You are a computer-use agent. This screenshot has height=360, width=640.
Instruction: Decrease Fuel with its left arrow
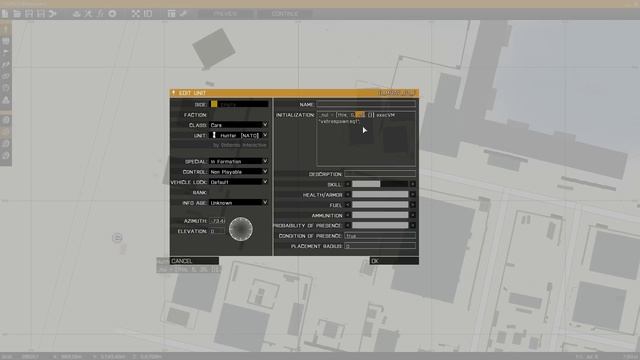point(348,205)
